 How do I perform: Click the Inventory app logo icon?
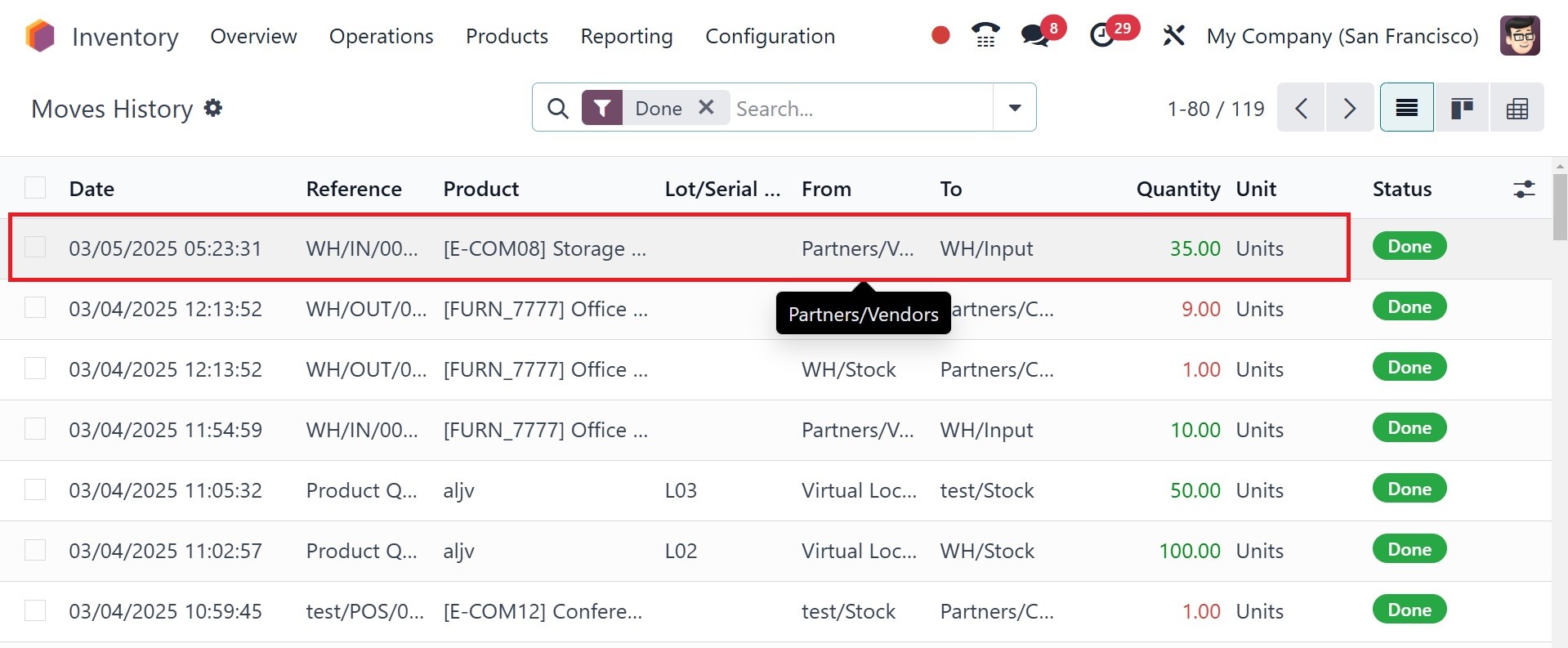tap(40, 36)
